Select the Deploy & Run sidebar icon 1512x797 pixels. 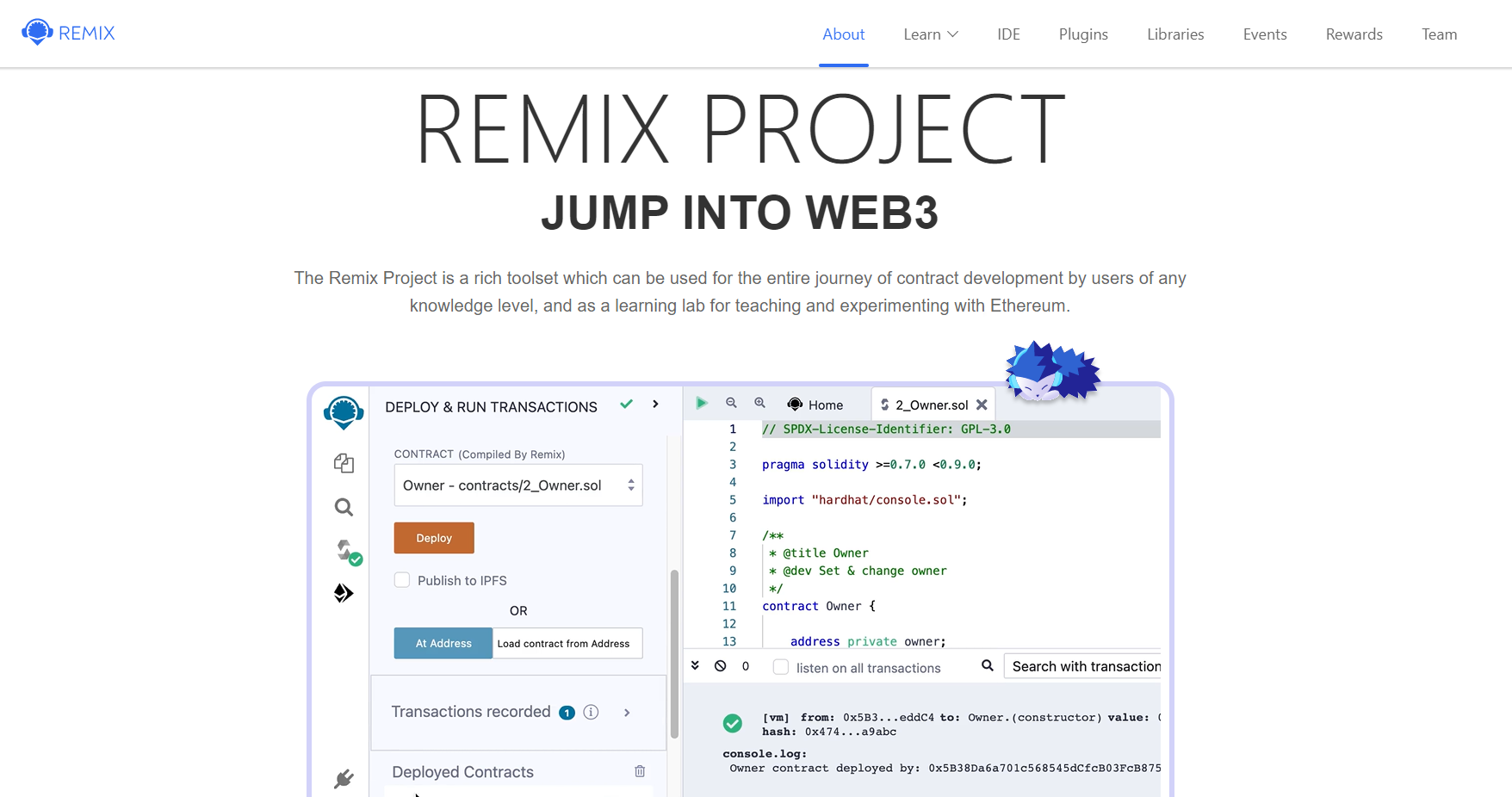coord(344,593)
